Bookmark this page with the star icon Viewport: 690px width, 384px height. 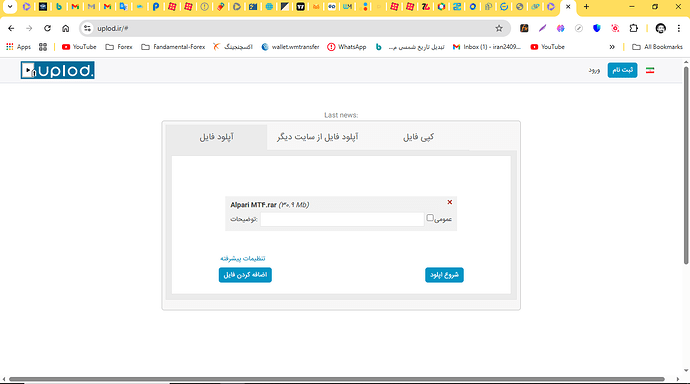pyautogui.click(x=499, y=28)
